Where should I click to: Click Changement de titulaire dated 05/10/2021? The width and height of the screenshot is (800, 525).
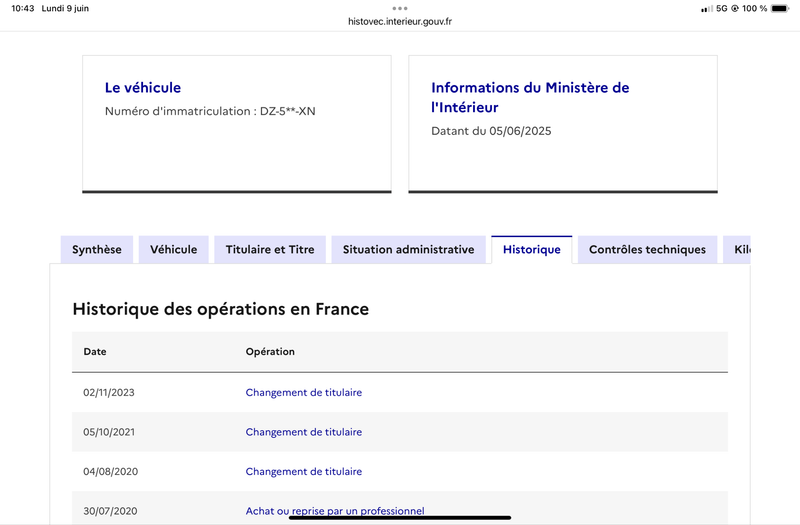(304, 432)
